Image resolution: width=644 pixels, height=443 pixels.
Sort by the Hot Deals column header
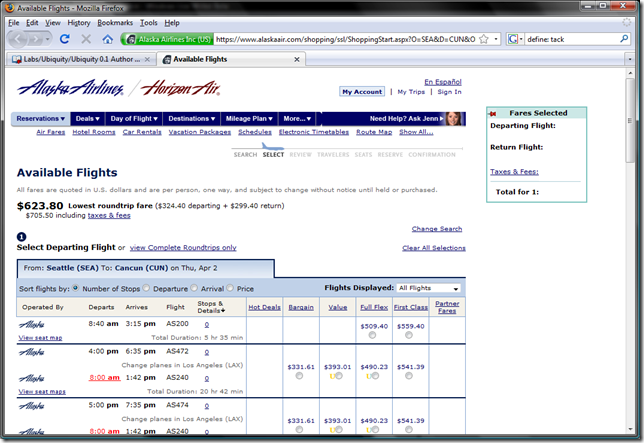click(x=264, y=307)
